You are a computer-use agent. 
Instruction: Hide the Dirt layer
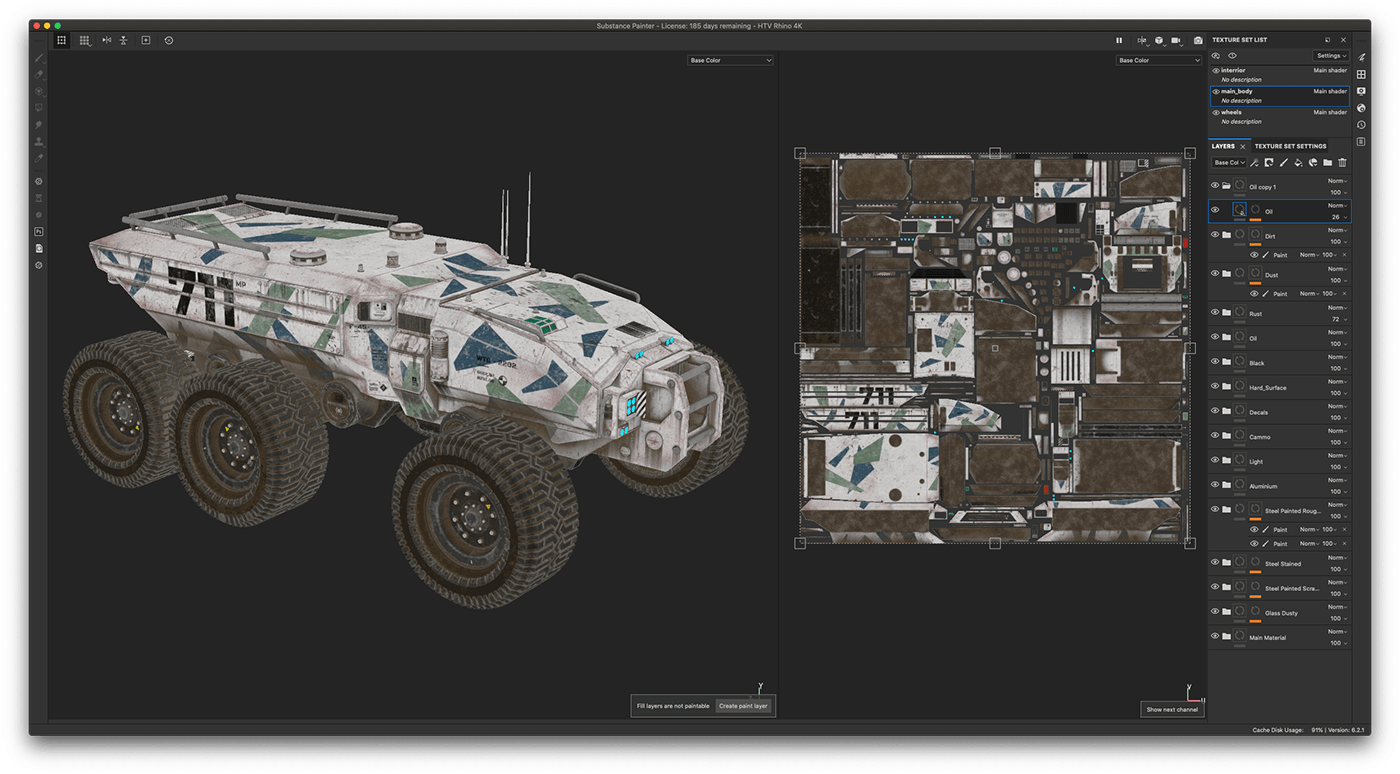[x=1216, y=235]
